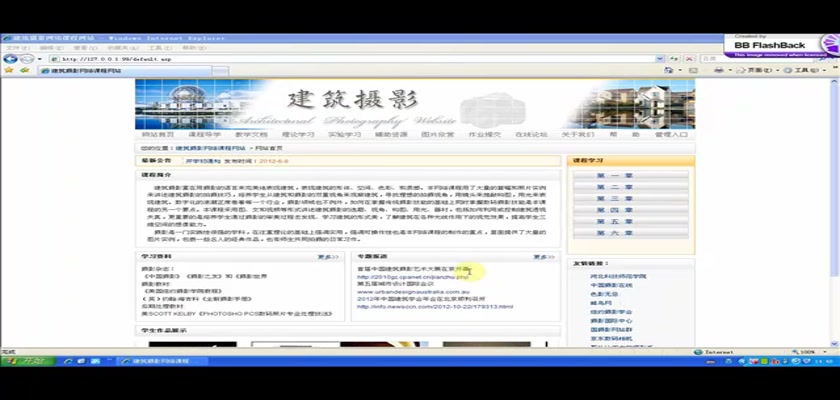Click the scrollbar up arrow
Image resolution: width=840 pixels, height=400 pixels.
click(x=834, y=82)
